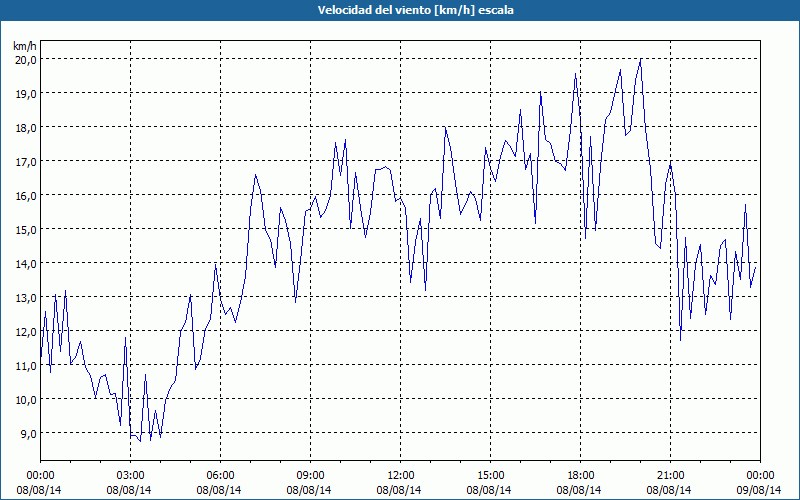This screenshot has height=500, width=800.
Task: Select the '9,0' y-axis value
Action: 29,433
